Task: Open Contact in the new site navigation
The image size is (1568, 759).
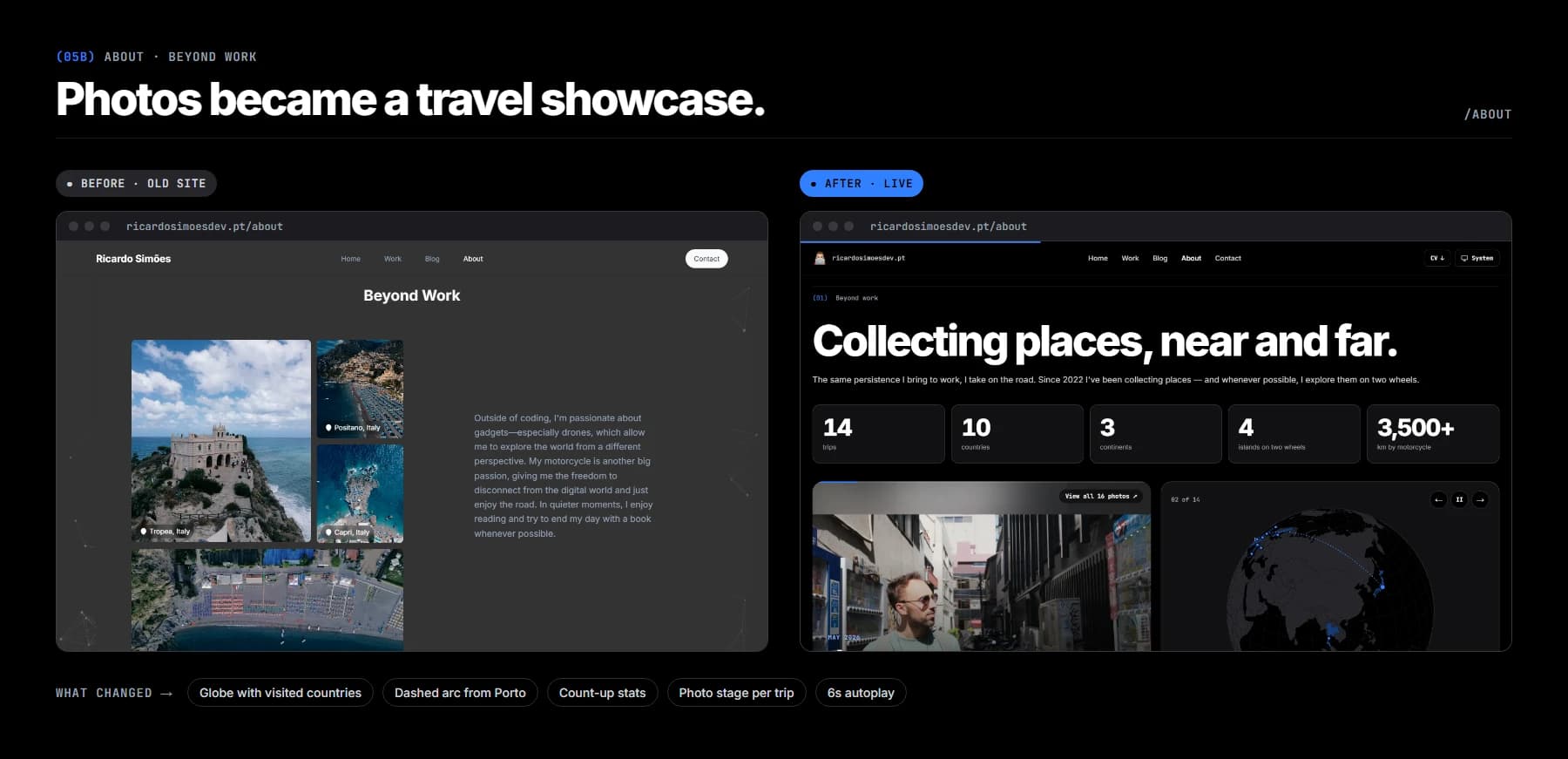Action: [1227, 258]
